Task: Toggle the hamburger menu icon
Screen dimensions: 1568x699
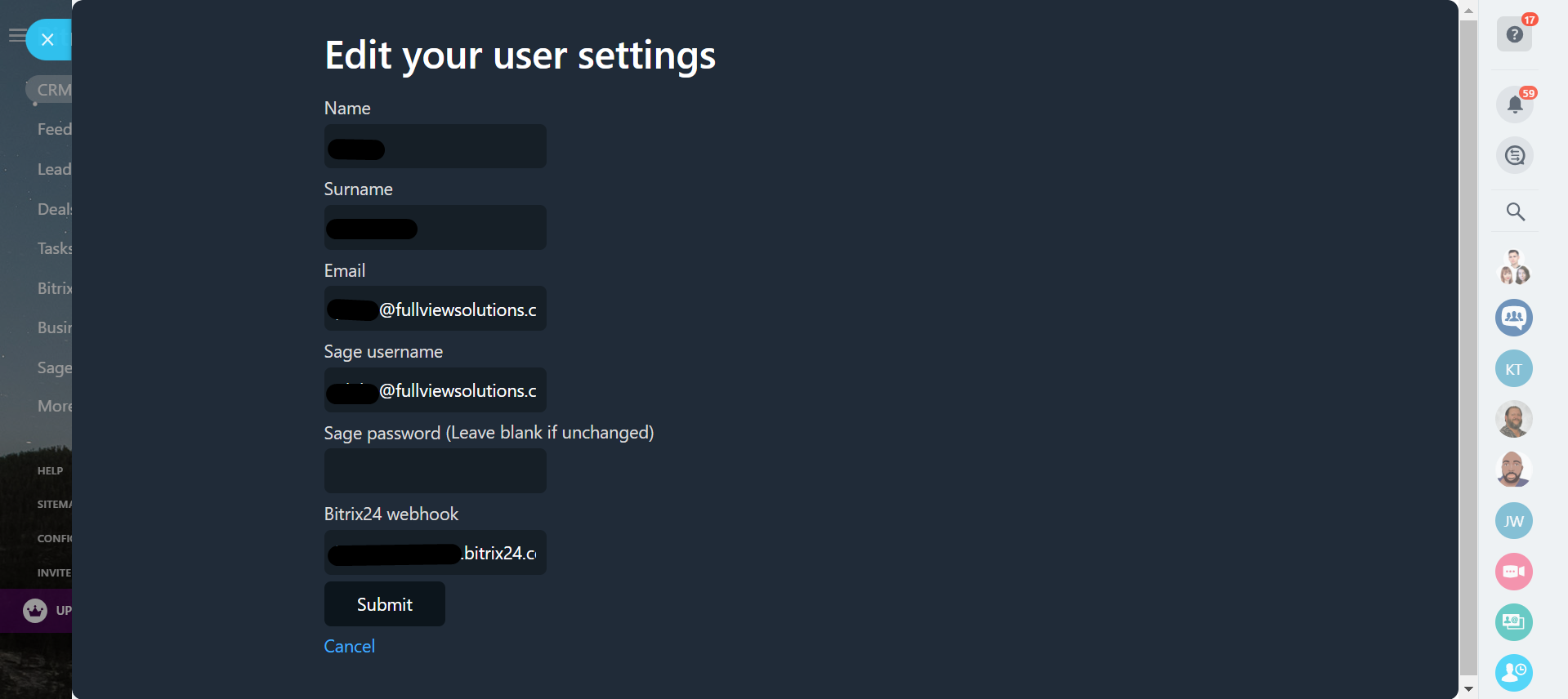Action: point(16,35)
